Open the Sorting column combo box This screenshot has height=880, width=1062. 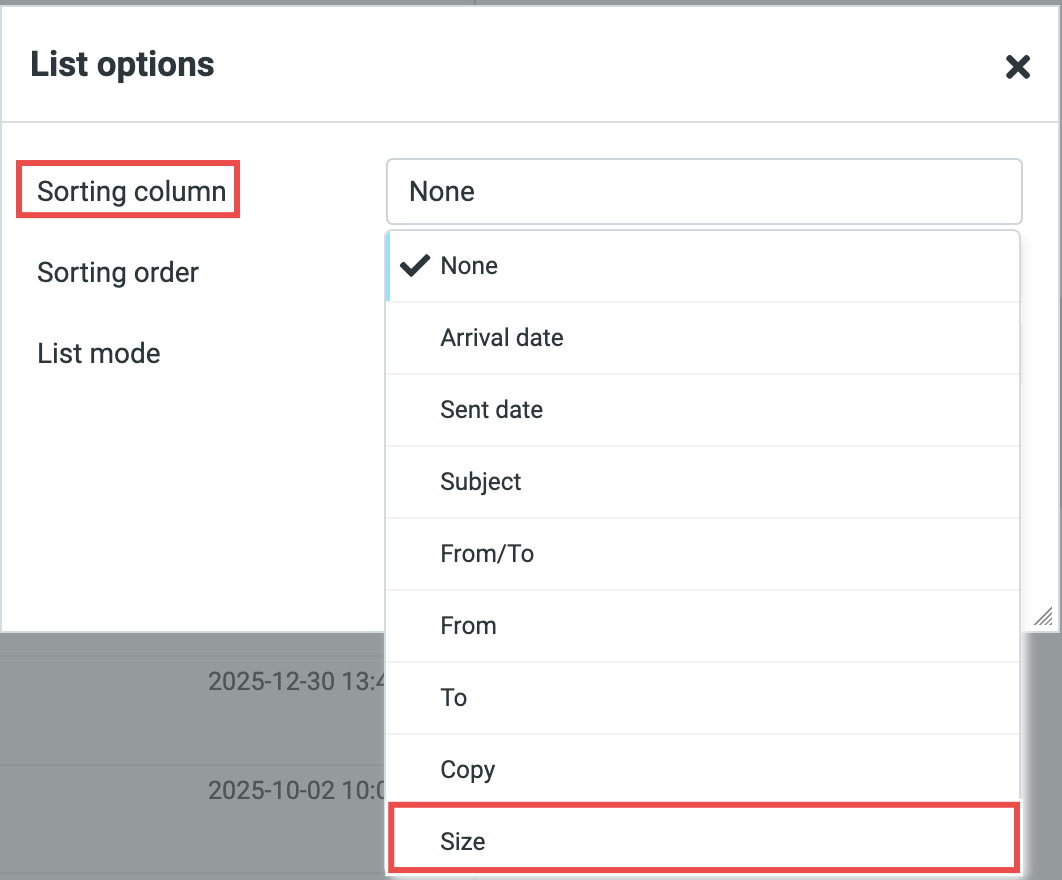click(x=703, y=191)
